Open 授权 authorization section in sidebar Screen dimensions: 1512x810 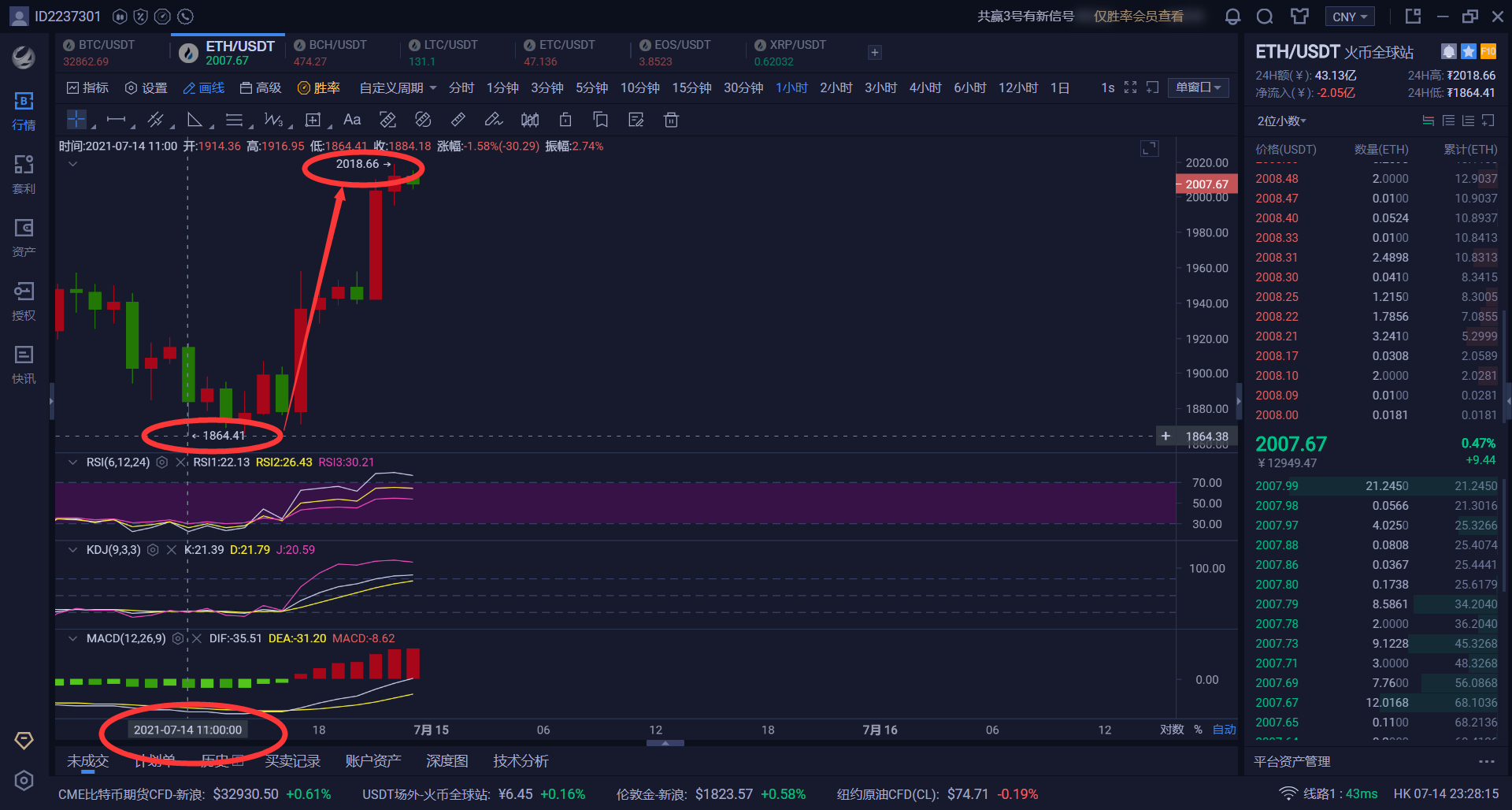pyautogui.click(x=24, y=302)
